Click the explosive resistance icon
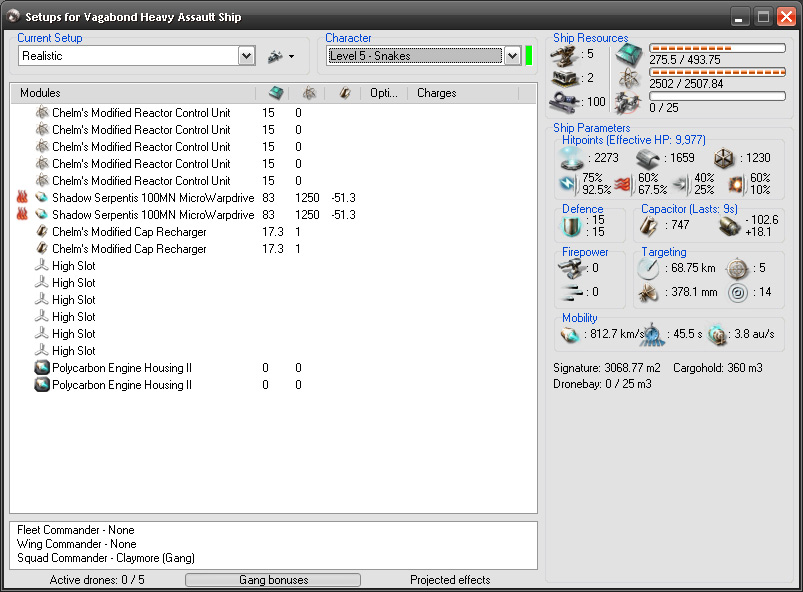The height and width of the screenshot is (592, 803). 736,184
